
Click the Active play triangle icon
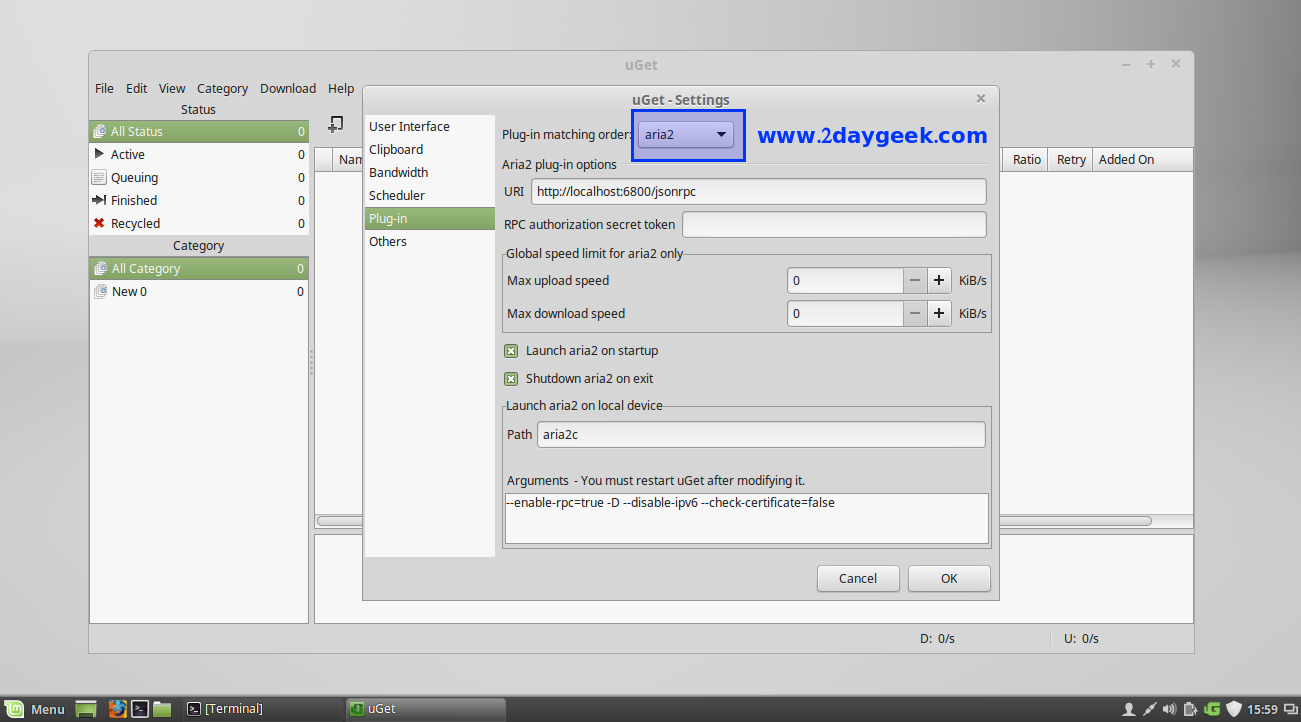coord(99,154)
